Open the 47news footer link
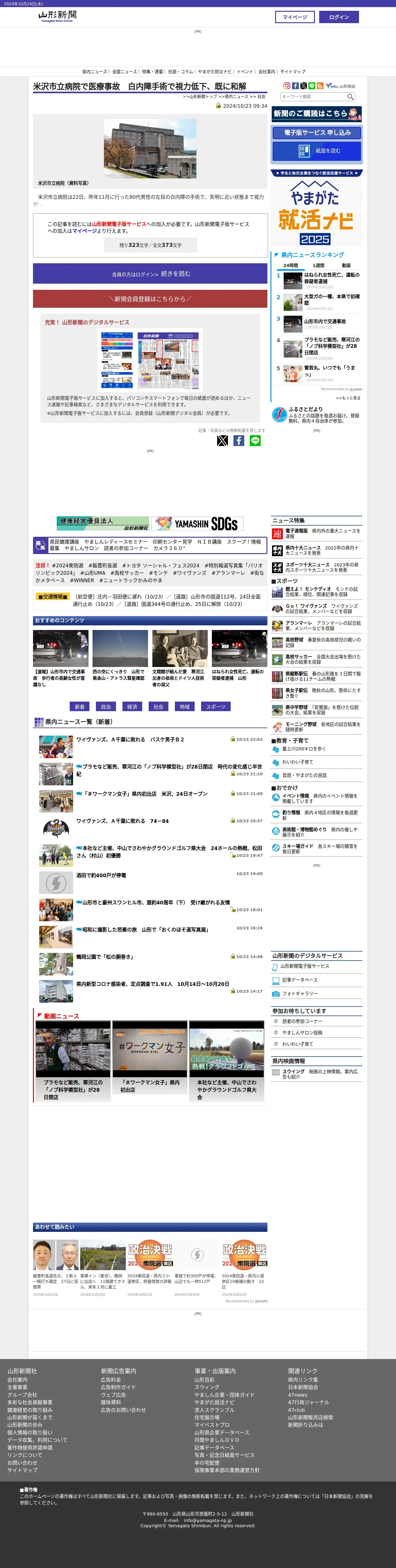Image resolution: width=396 pixels, height=1568 pixels. coord(297,1395)
